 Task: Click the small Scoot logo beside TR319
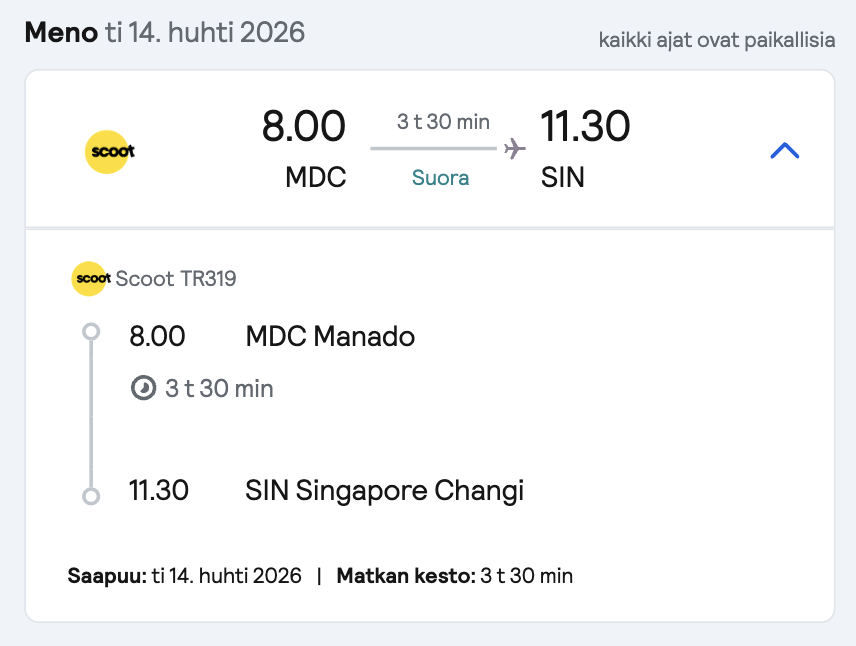(x=91, y=278)
